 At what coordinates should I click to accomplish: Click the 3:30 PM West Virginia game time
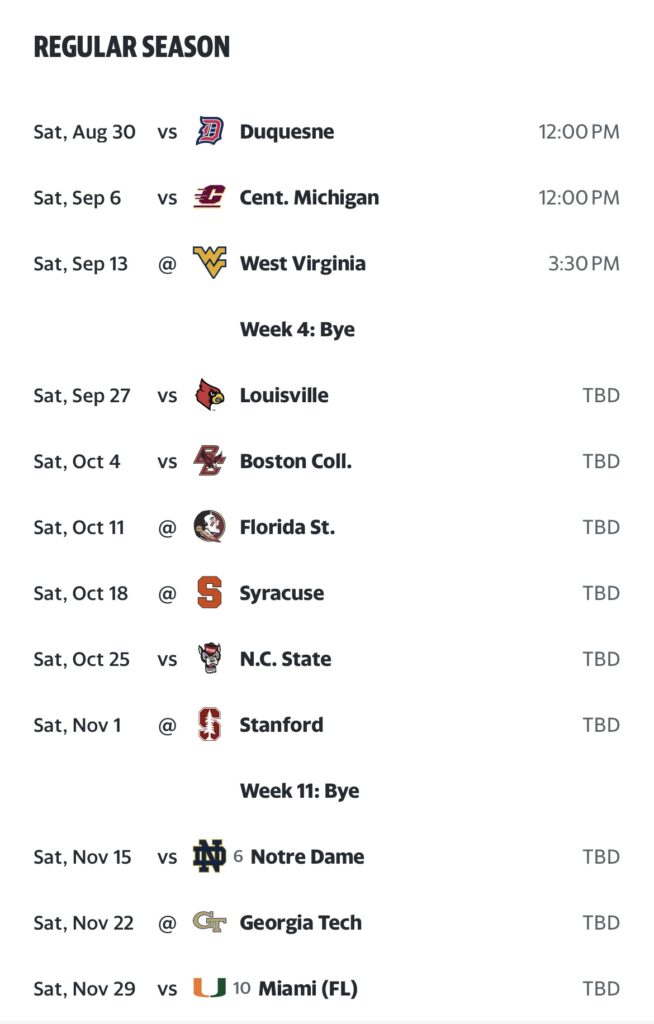pyautogui.click(x=584, y=263)
